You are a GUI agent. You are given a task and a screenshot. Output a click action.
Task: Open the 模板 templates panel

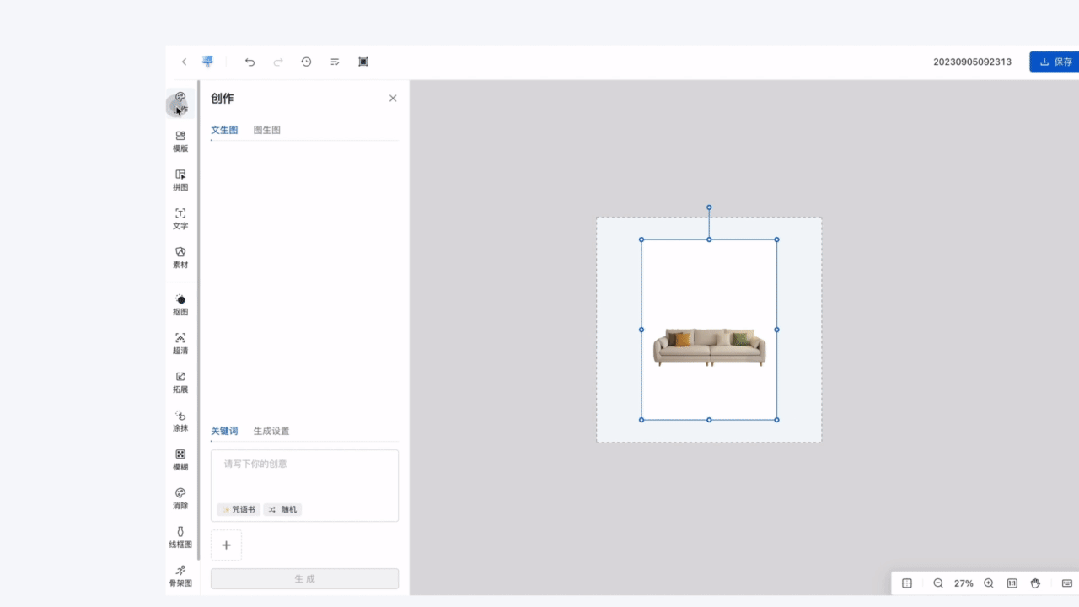(180, 141)
